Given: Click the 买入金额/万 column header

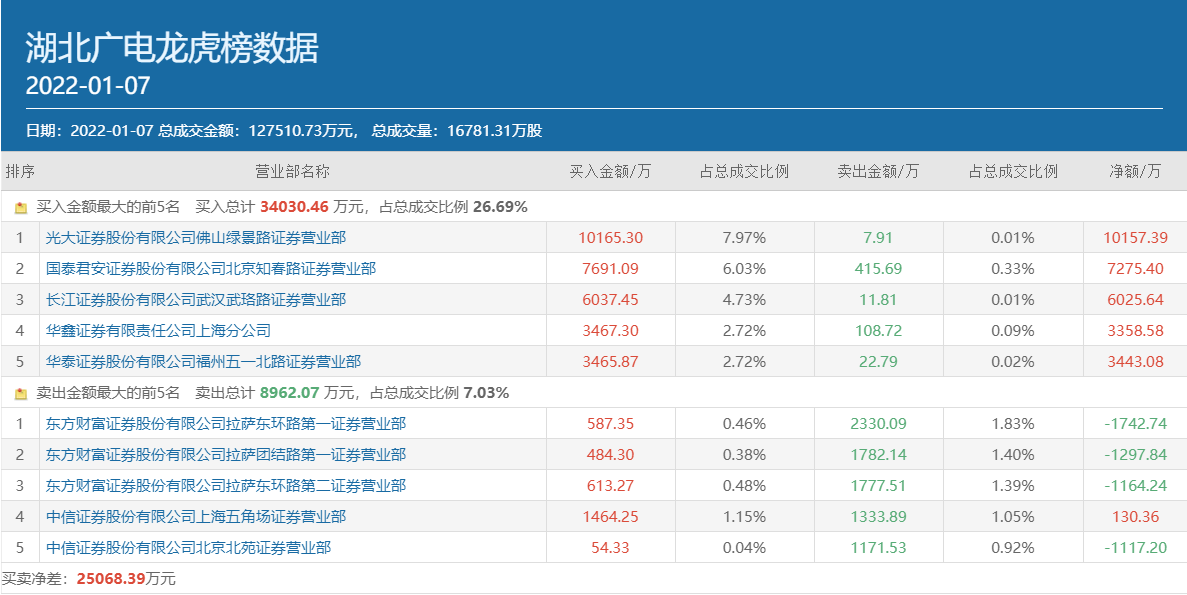Looking at the screenshot, I should (610, 171).
